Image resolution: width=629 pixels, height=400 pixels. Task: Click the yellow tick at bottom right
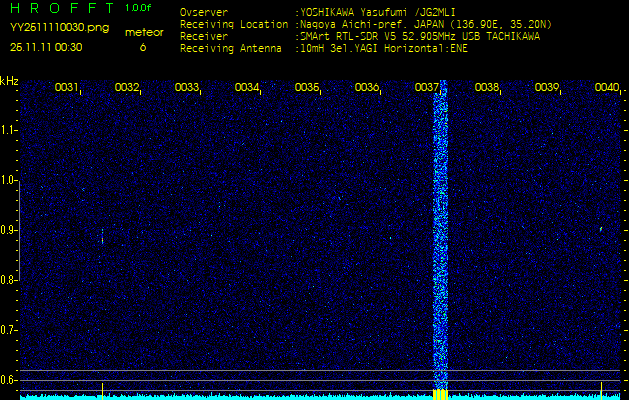601,388
